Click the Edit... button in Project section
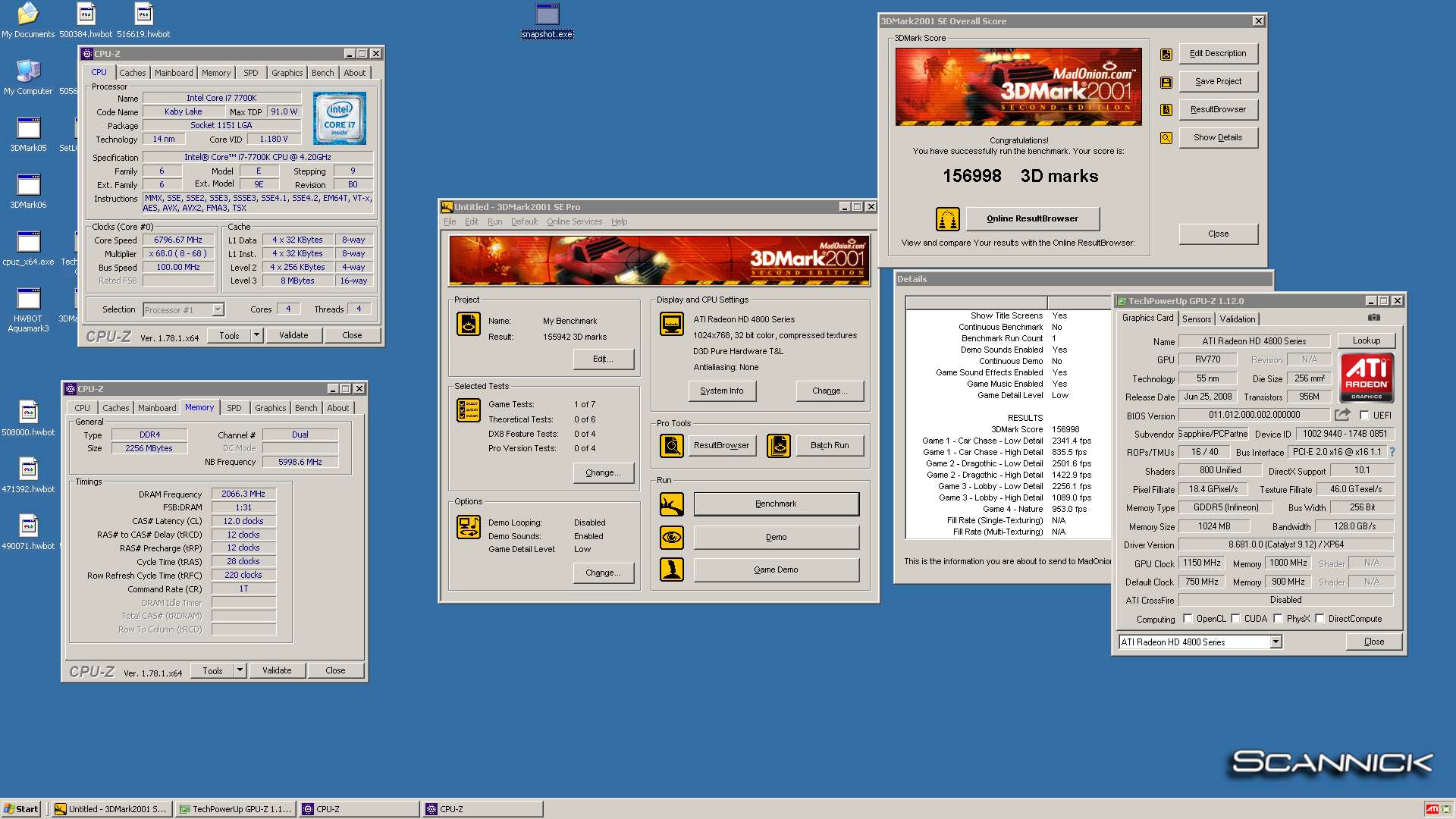 603,359
